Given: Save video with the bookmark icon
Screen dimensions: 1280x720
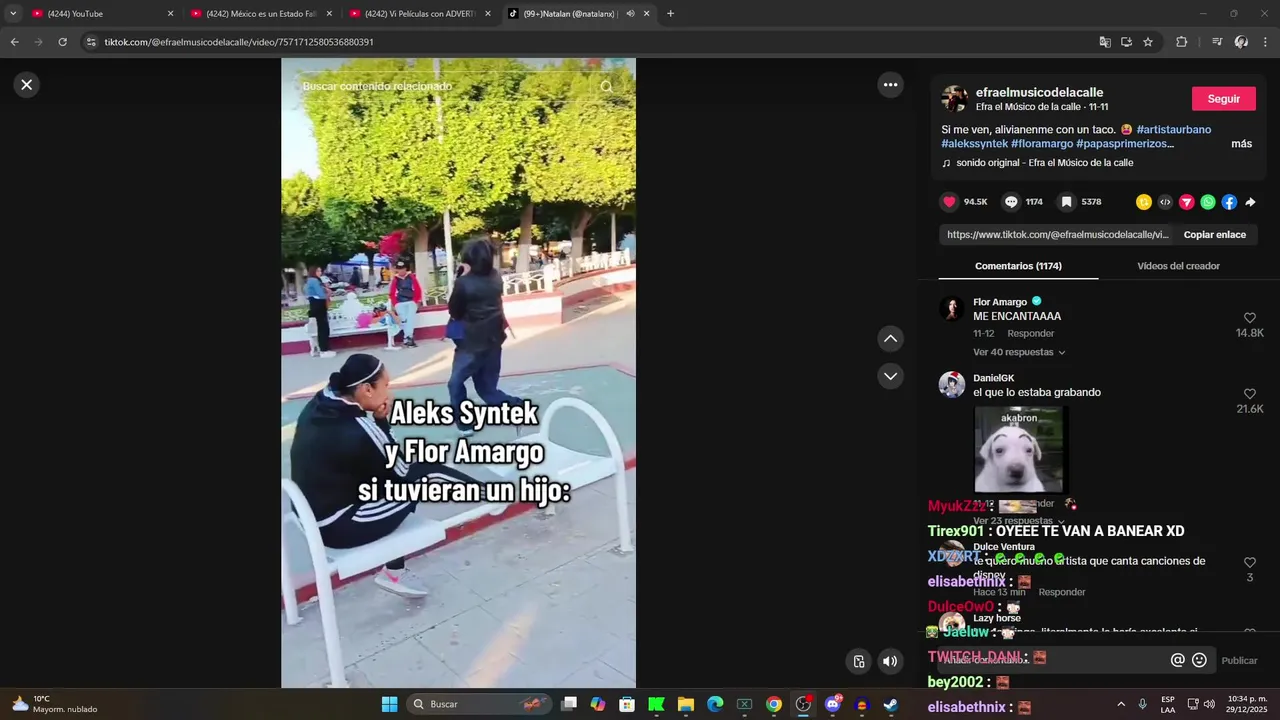Looking at the screenshot, I should coord(1067,202).
